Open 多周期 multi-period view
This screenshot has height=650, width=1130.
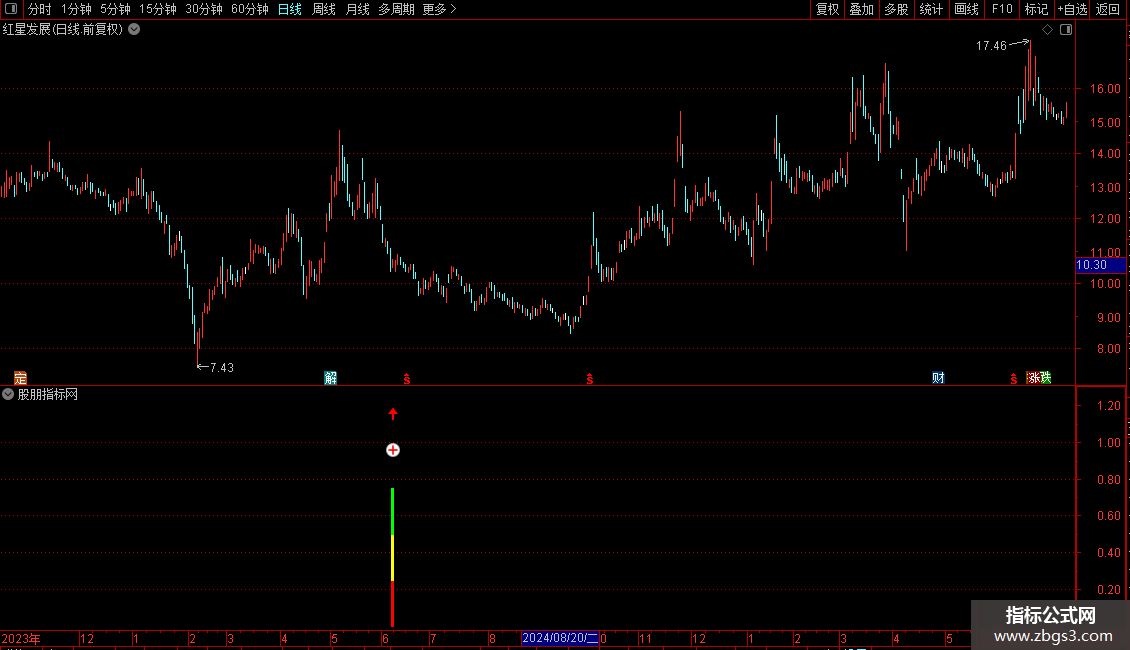click(x=396, y=9)
